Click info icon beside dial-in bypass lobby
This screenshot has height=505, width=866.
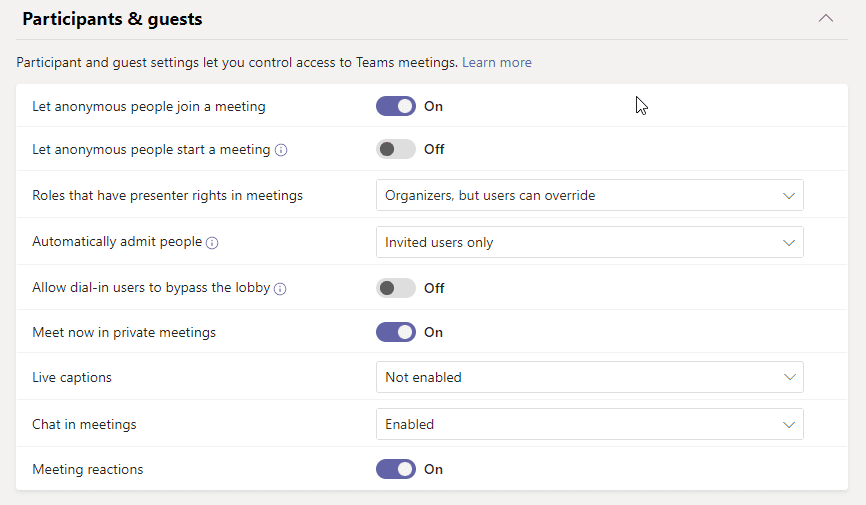(280, 289)
